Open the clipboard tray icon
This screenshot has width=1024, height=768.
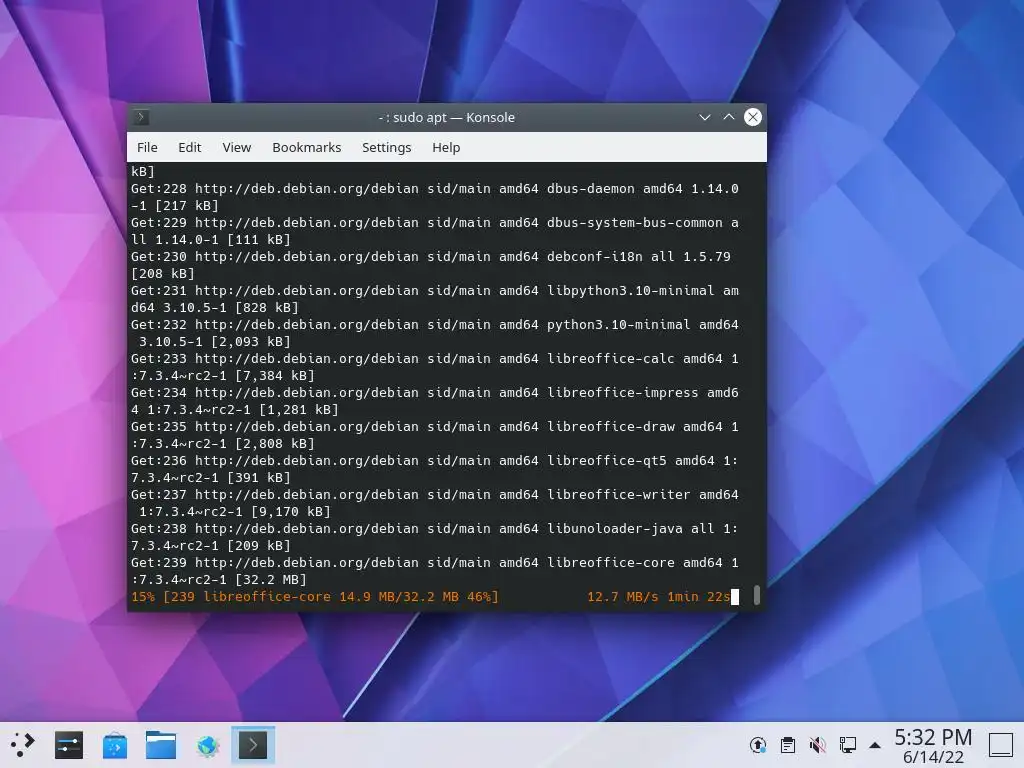coord(788,745)
